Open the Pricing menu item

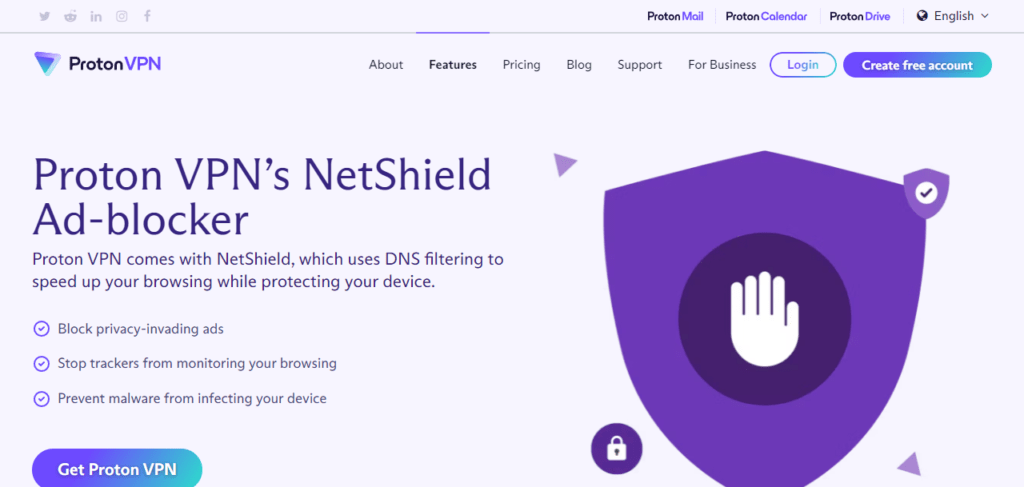point(521,65)
